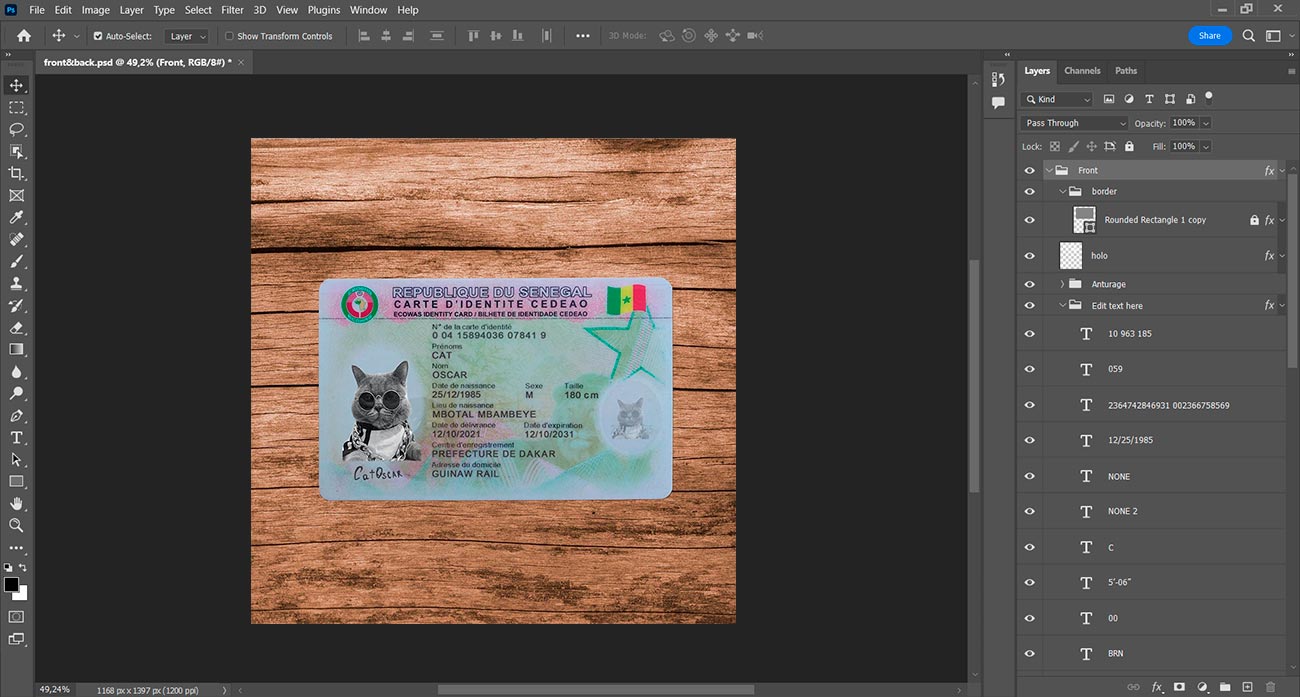The width and height of the screenshot is (1300, 697).
Task: Select the Move tool
Action: pyautogui.click(x=16, y=85)
